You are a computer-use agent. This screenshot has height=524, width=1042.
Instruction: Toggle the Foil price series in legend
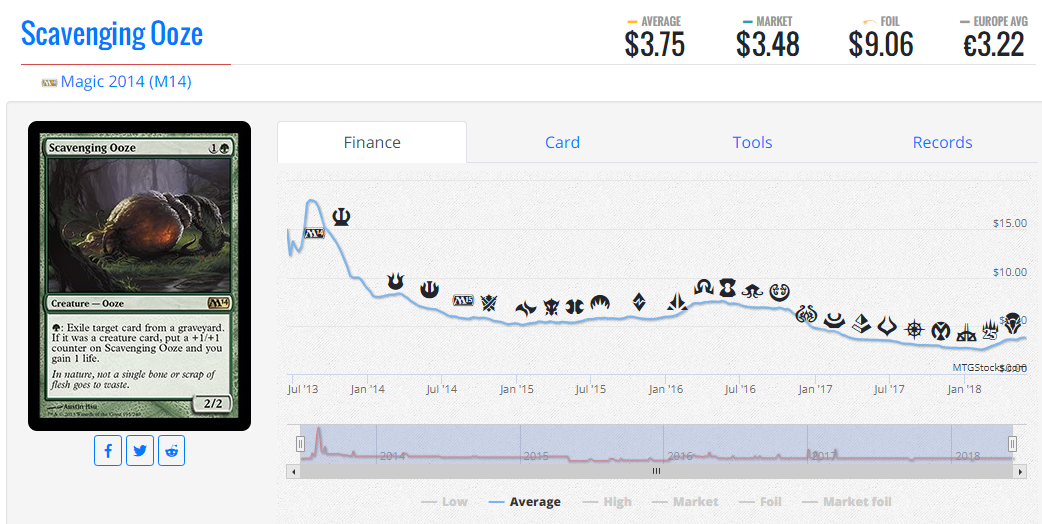(760, 502)
